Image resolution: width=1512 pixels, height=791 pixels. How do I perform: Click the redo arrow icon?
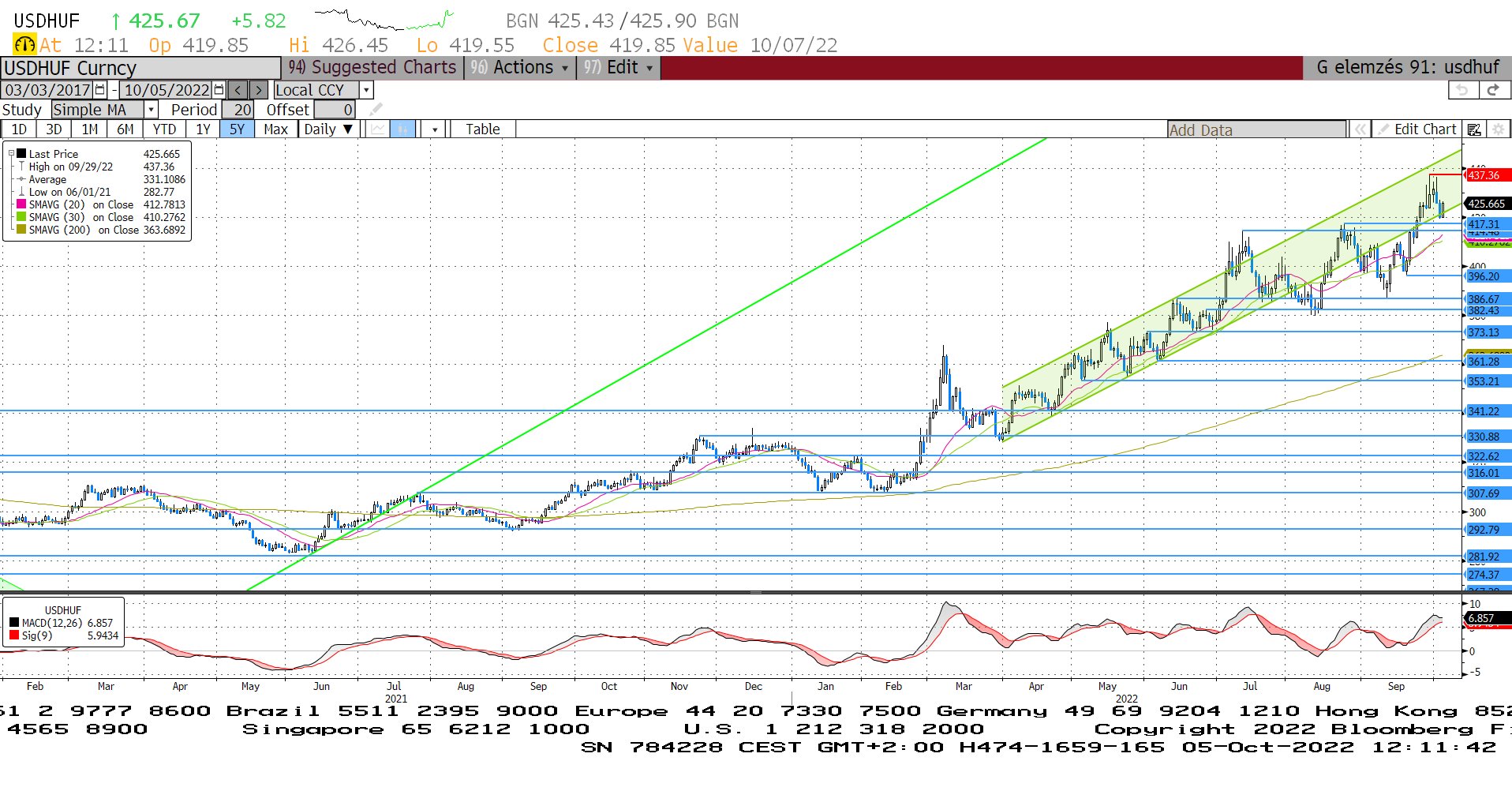tap(1493, 90)
